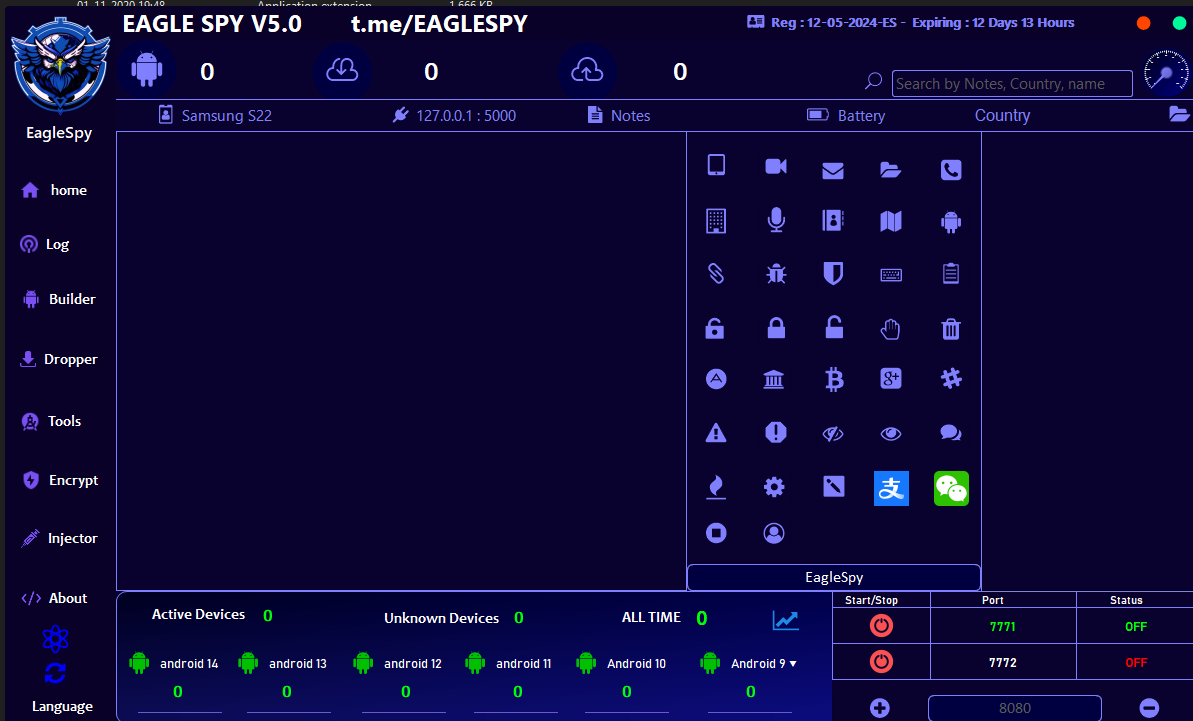Click the Country column header
The height and width of the screenshot is (721, 1193).
(x=1002, y=116)
